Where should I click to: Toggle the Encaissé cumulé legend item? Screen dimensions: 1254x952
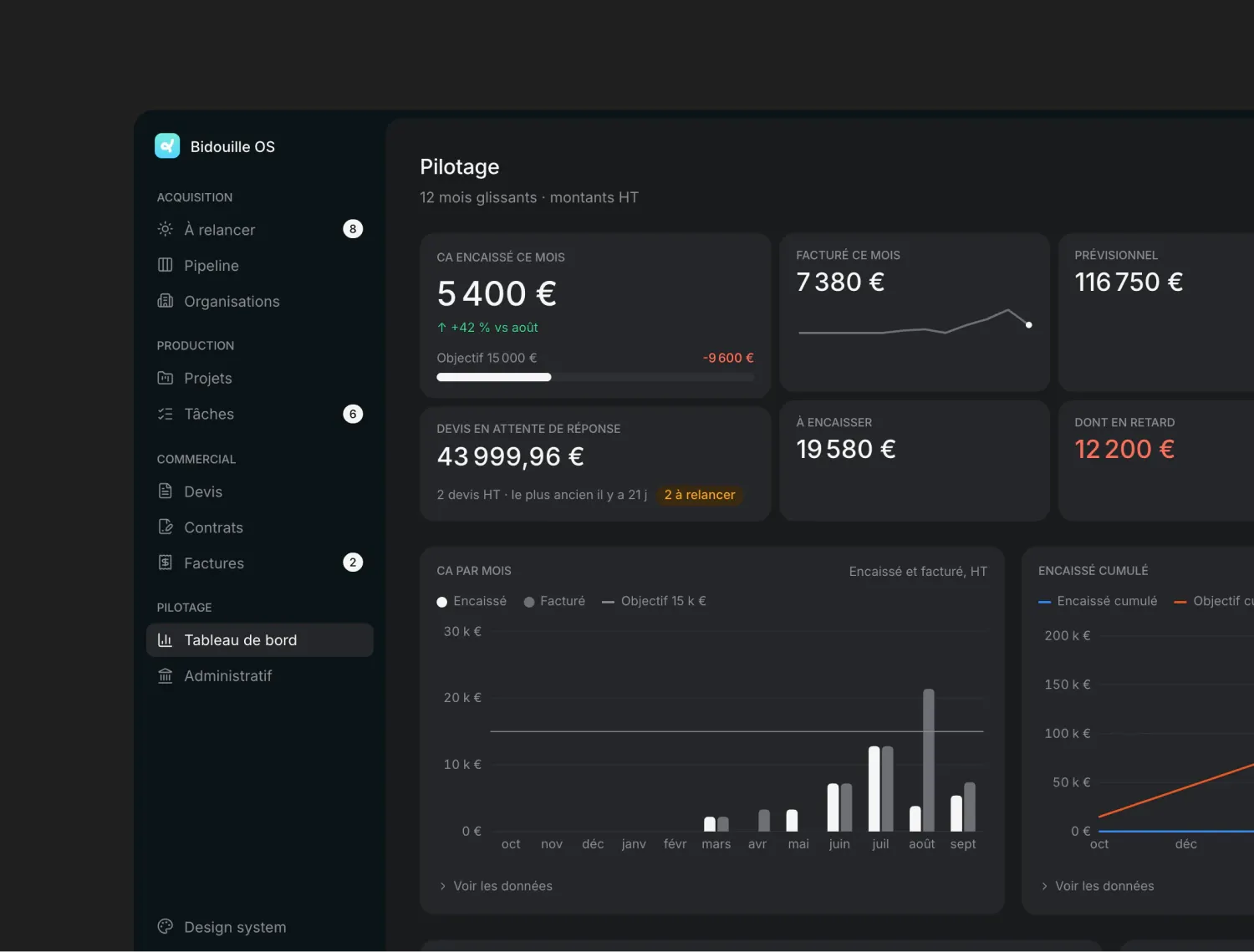[x=1098, y=601]
